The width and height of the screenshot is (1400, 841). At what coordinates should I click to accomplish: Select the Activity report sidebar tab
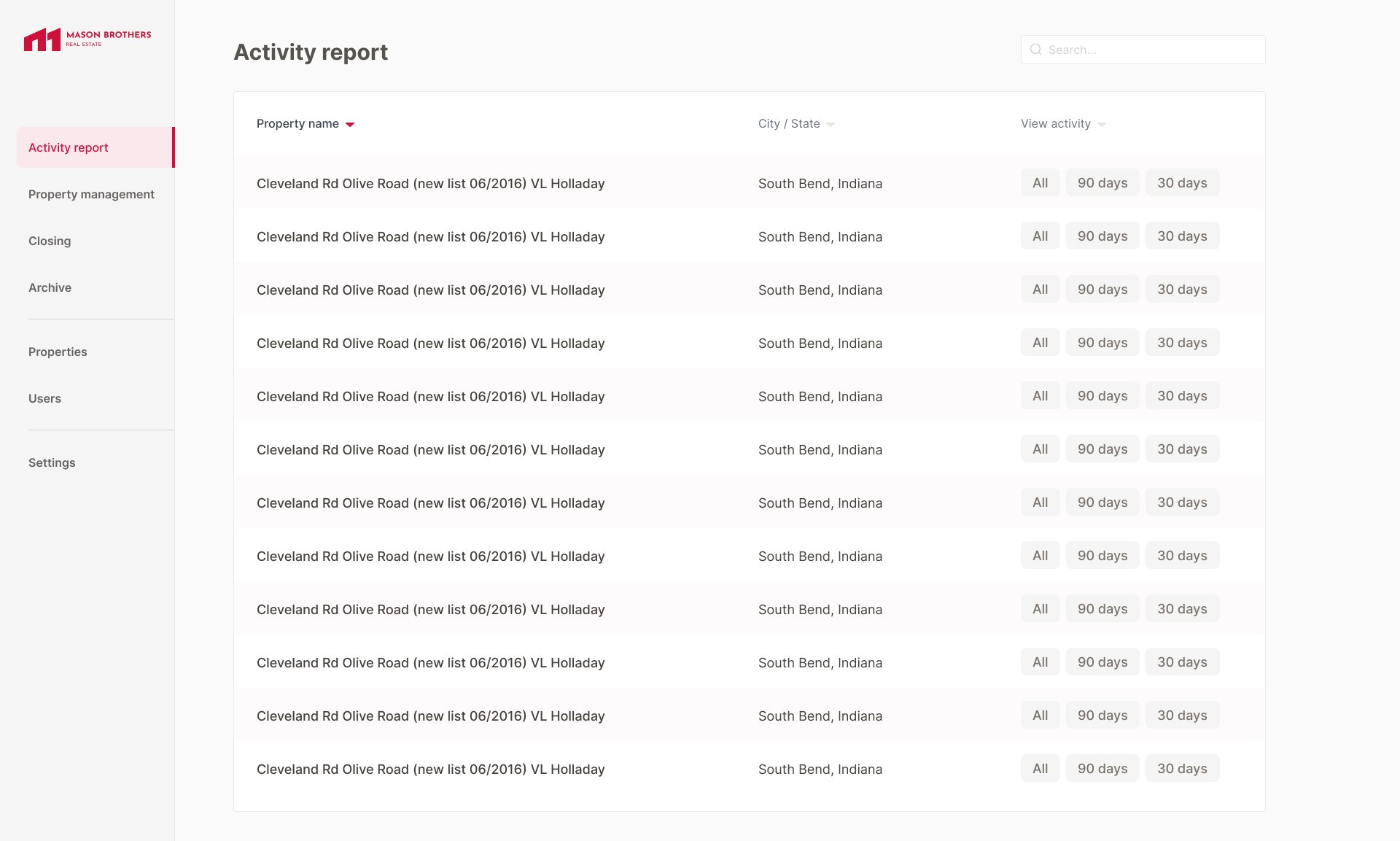(69, 147)
